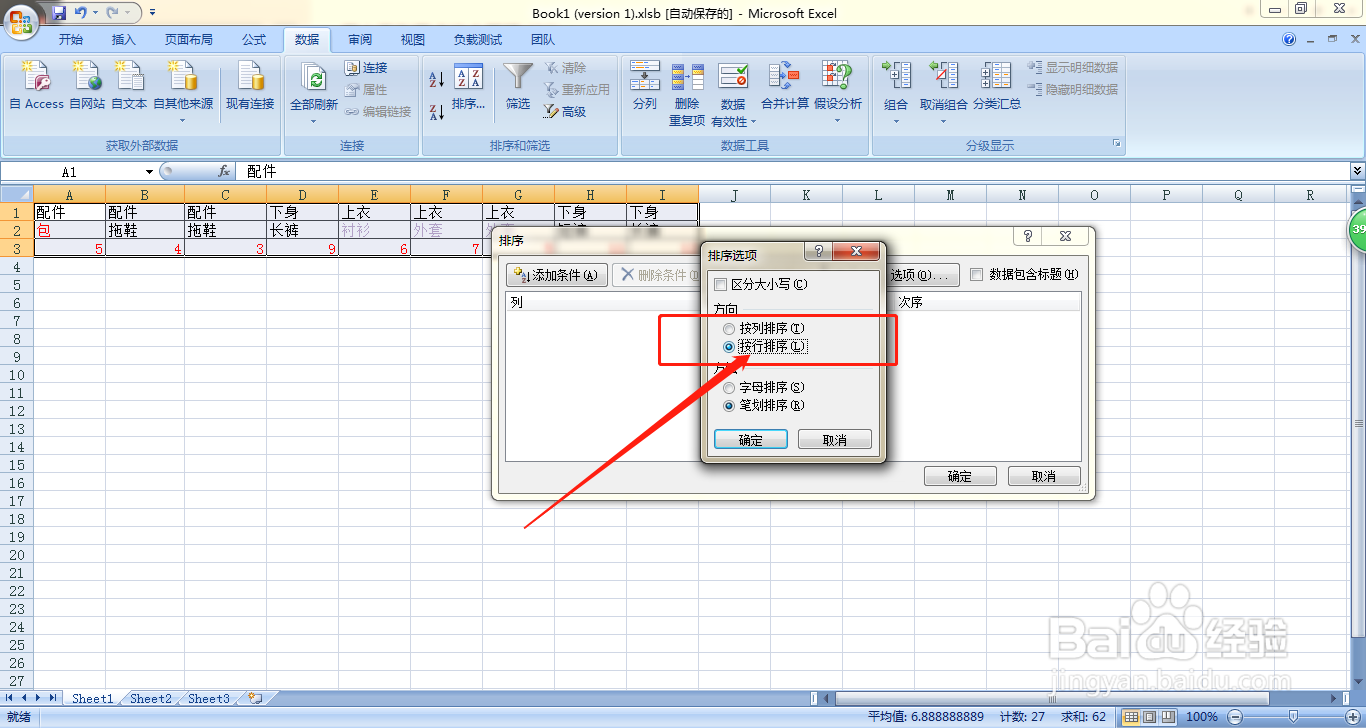Select the 按列排序 radio button

pyautogui.click(x=728, y=328)
